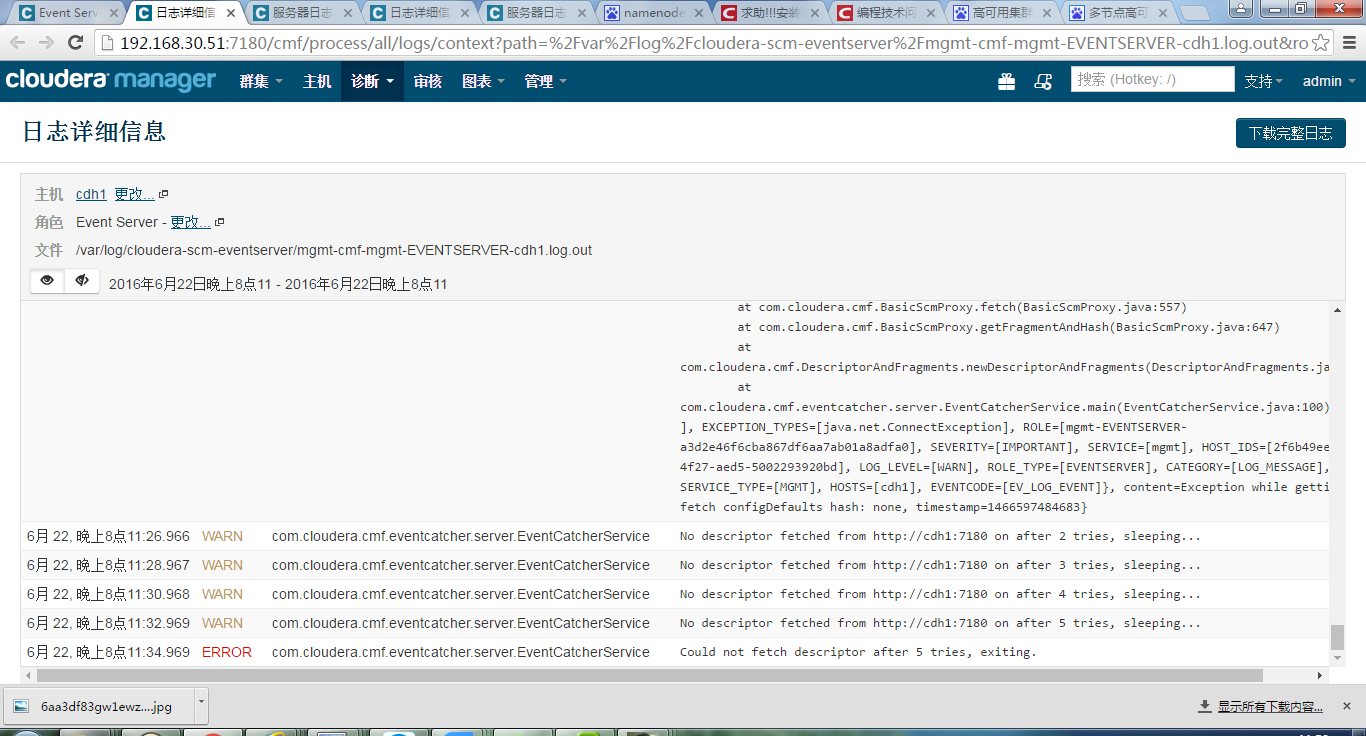Screen dimensions: 1366x736
Task: Reload the page with browser refresh icon
Action: pyautogui.click(x=75, y=43)
